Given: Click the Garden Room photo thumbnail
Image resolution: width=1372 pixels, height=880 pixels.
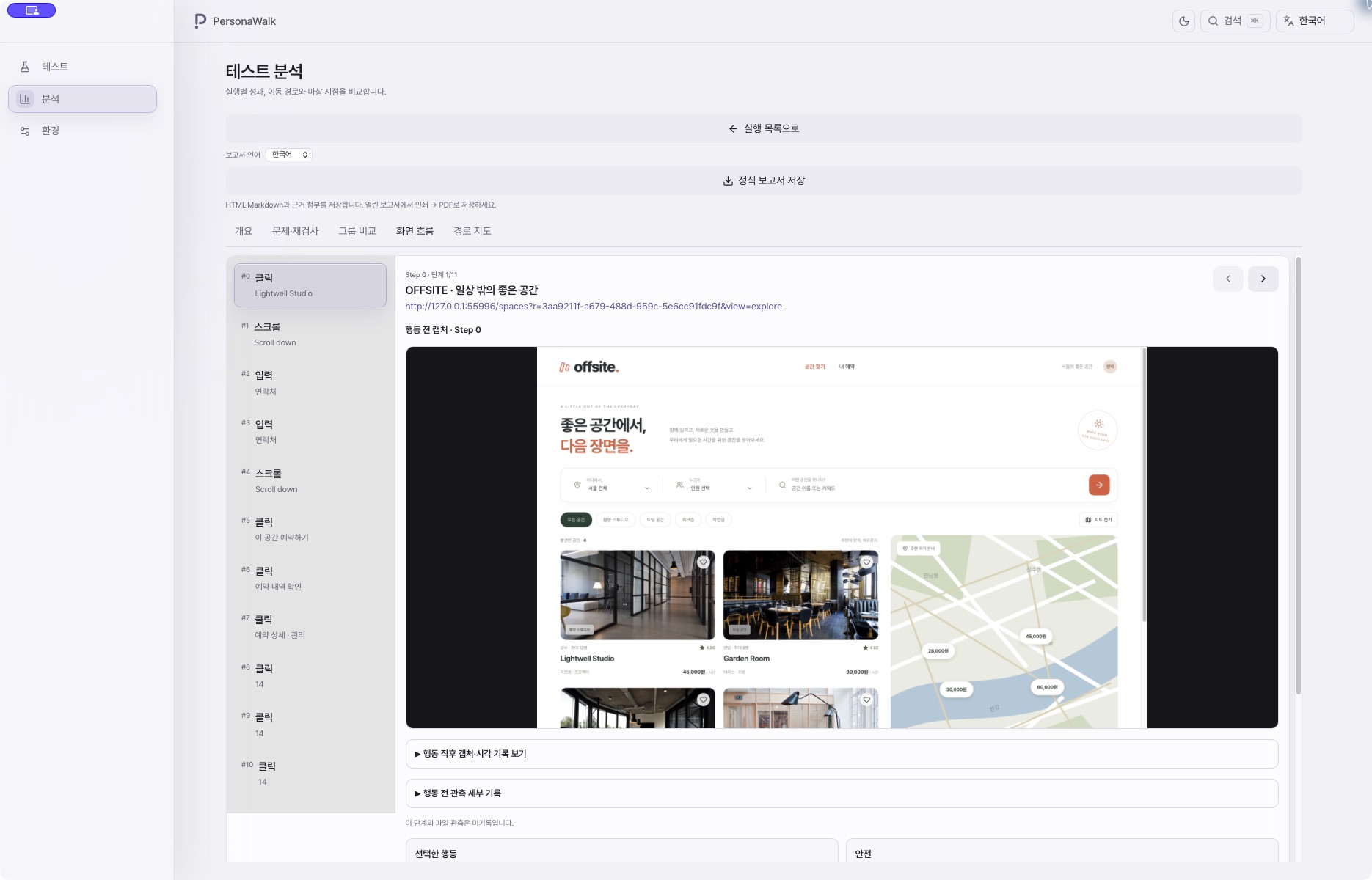Looking at the screenshot, I should (x=800, y=595).
